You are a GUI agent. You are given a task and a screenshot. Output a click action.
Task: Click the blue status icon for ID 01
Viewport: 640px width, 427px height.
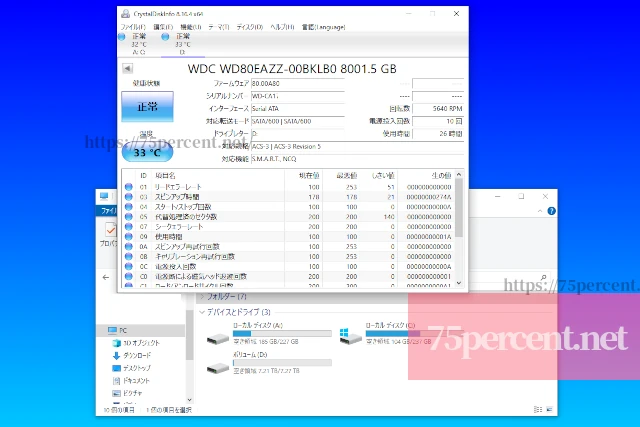click(x=129, y=187)
